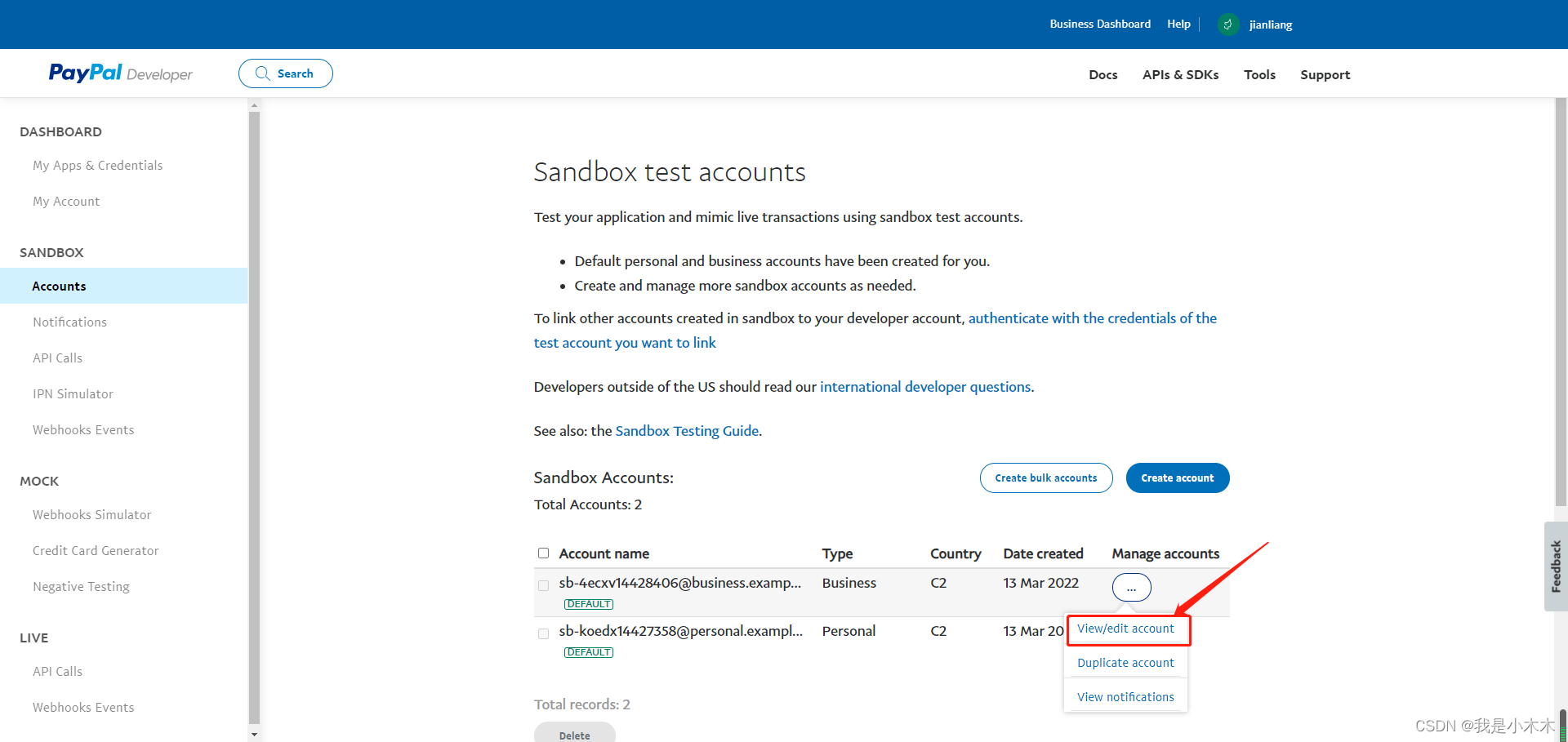Image resolution: width=1568 pixels, height=742 pixels.
Task: Open the Help link in top bar
Action: pyautogui.click(x=1178, y=24)
